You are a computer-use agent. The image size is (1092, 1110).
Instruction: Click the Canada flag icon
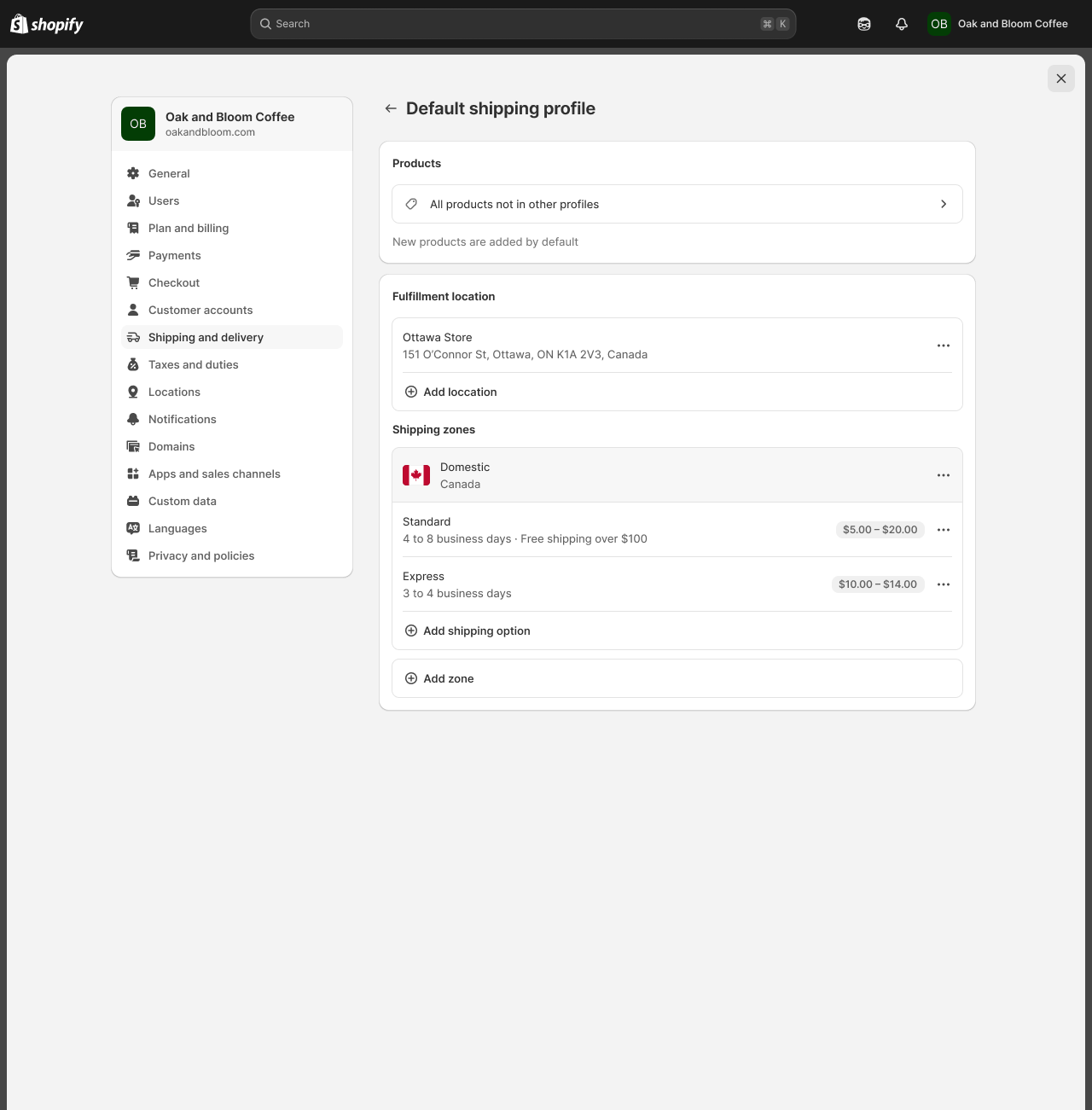pyautogui.click(x=416, y=475)
